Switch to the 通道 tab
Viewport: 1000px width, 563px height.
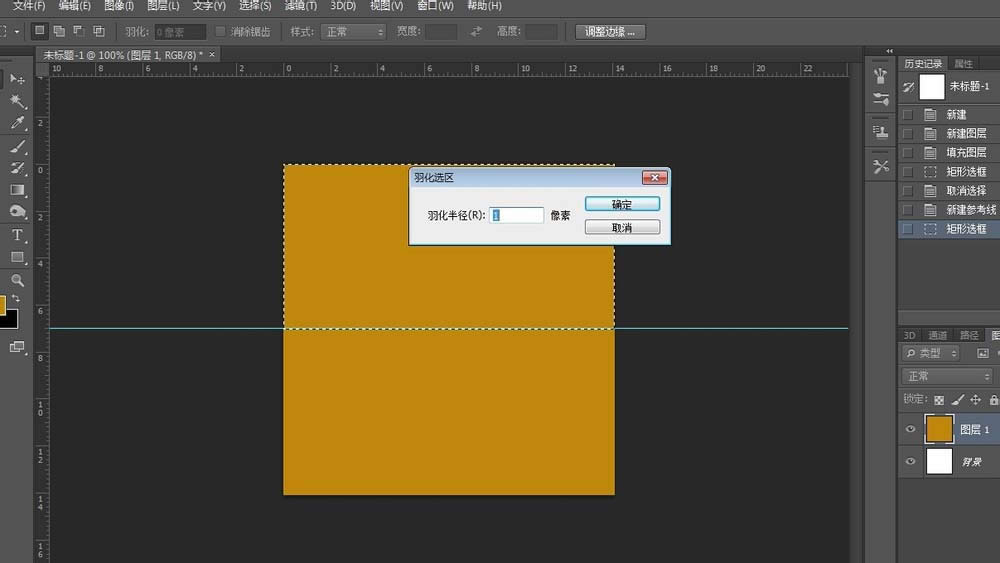pos(937,335)
